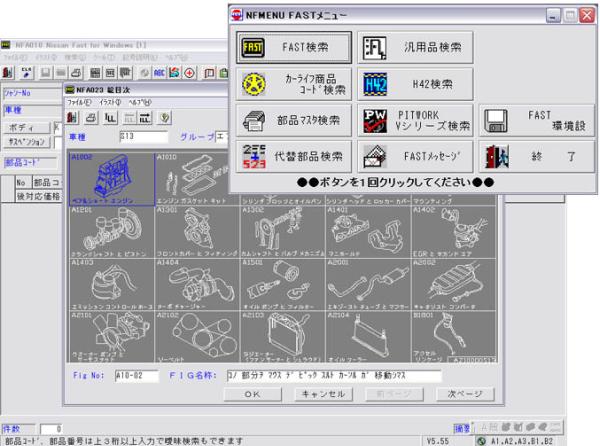Click the red circle plus icon in toolbar
The image size is (600, 446).
(190, 72)
